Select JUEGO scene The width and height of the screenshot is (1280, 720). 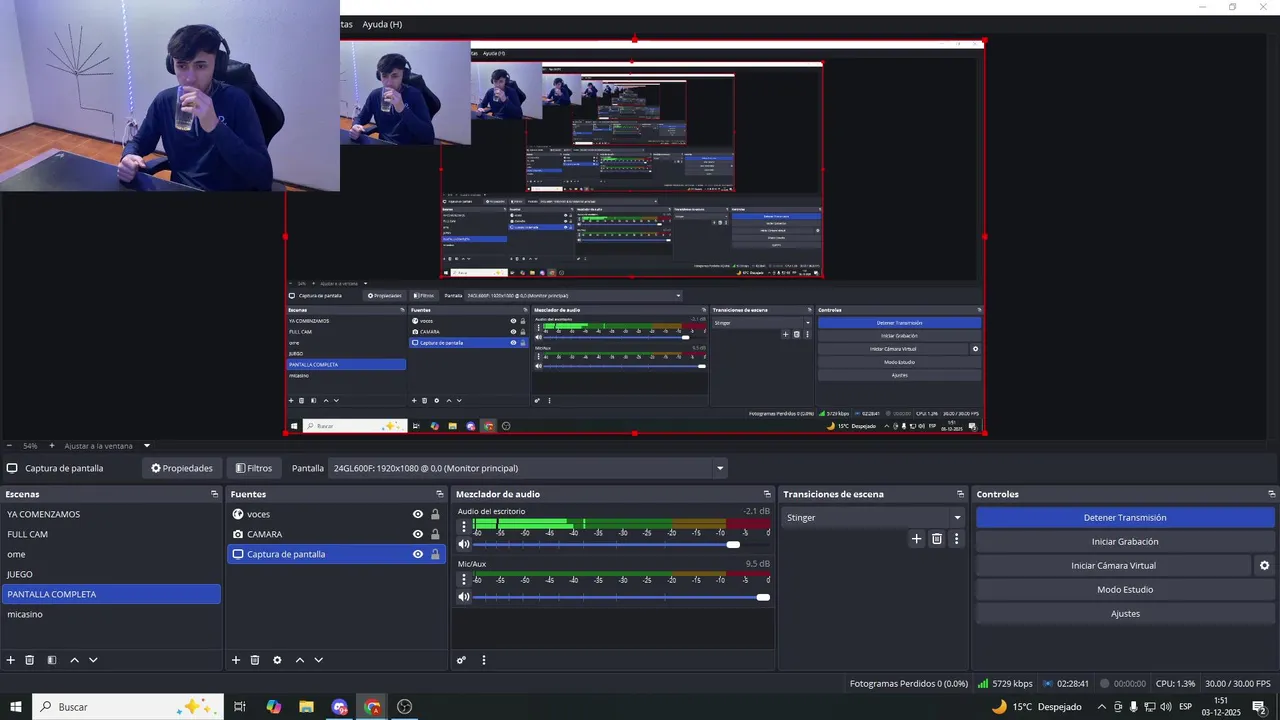[x=111, y=574]
